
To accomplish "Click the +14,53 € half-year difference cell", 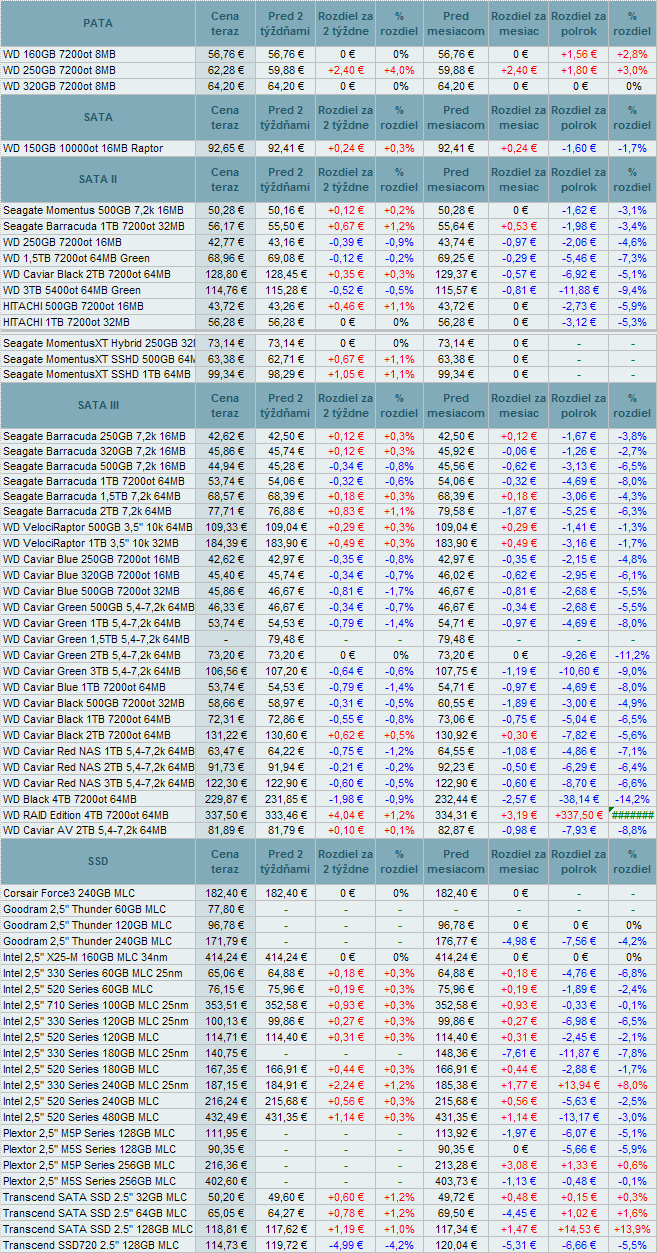I will [x=579, y=1228].
